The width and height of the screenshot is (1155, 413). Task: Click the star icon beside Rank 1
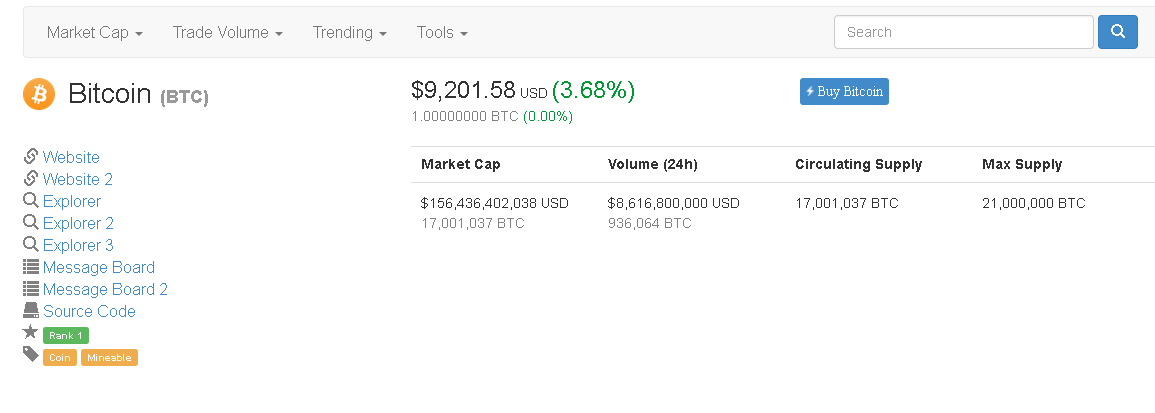(31, 333)
